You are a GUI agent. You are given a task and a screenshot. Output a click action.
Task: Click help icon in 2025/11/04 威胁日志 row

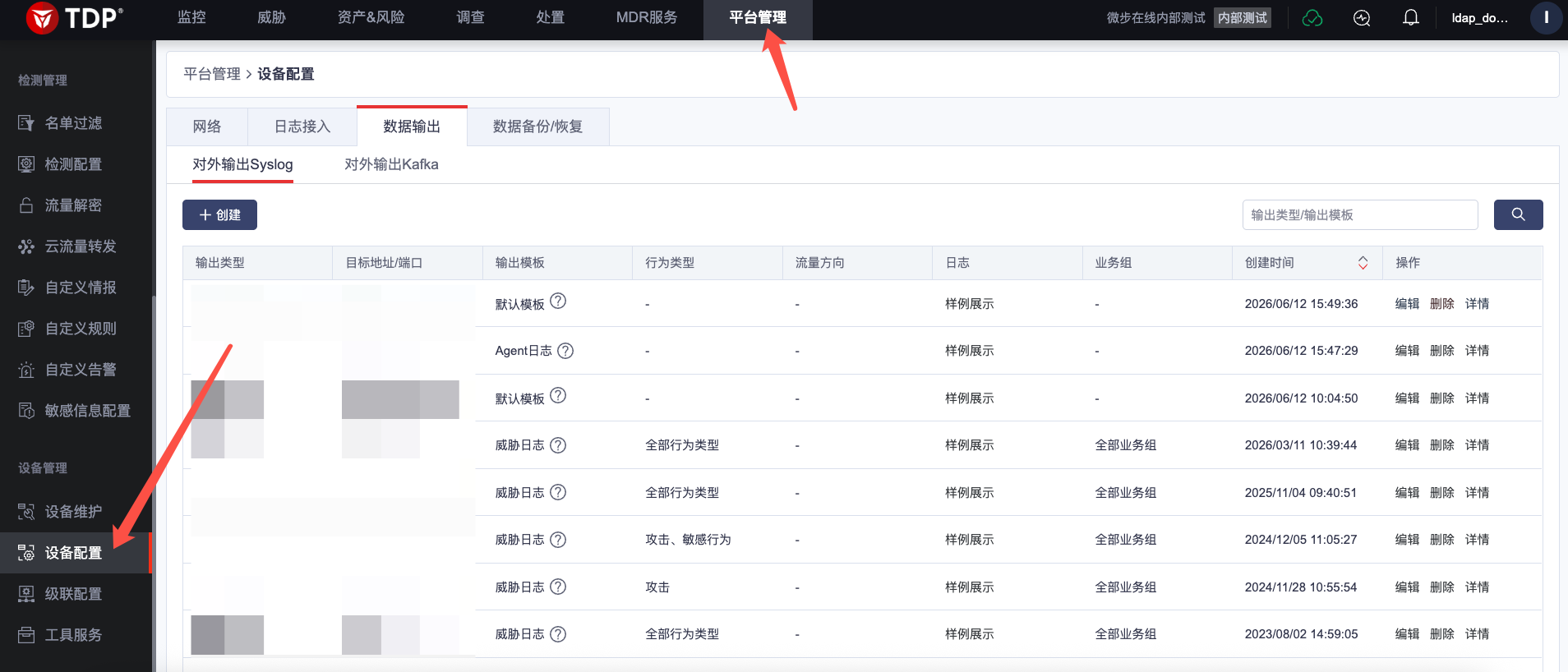point(558,492)
